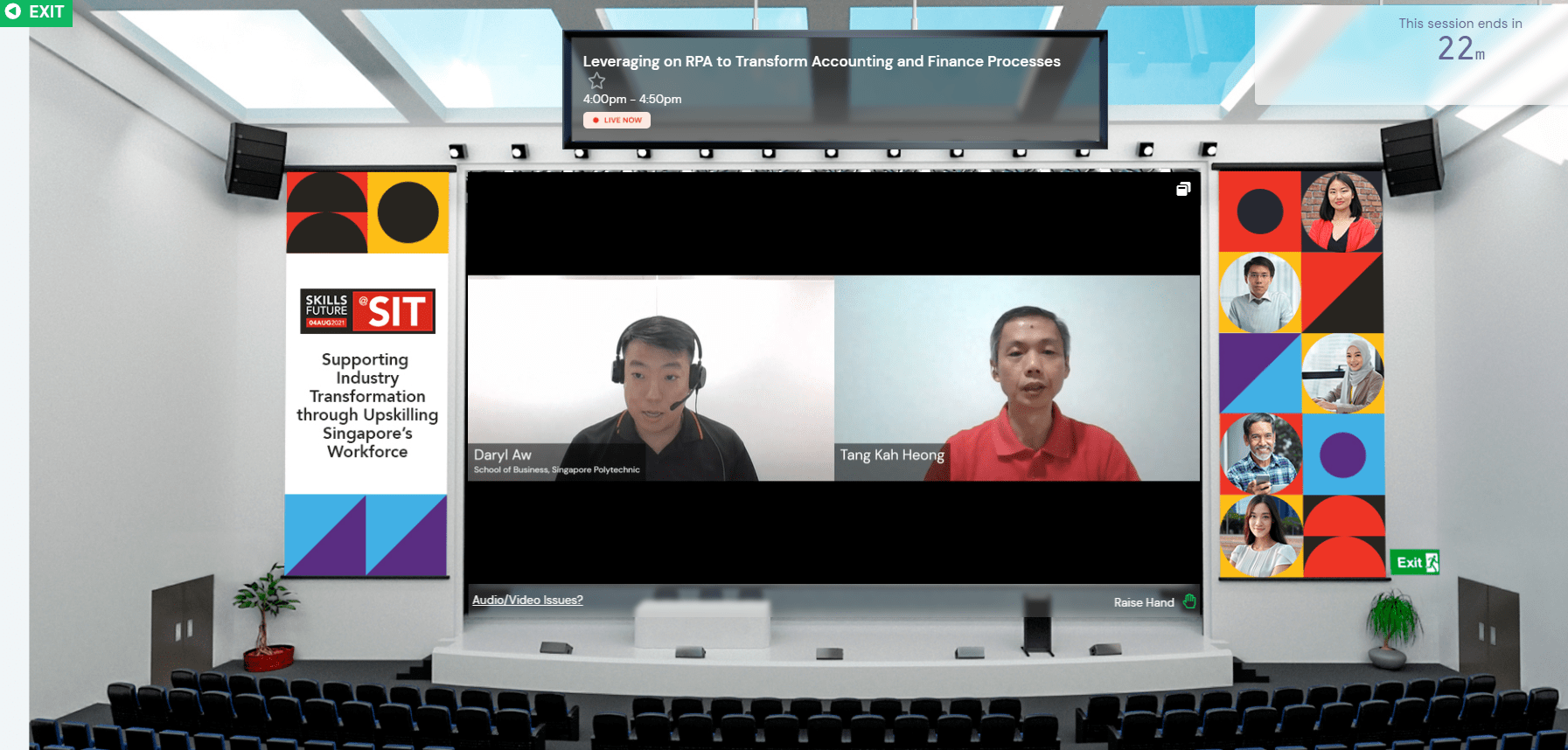
Task: Click the 4:00pm - 4:50pm session time
Action: coord(632,100)
